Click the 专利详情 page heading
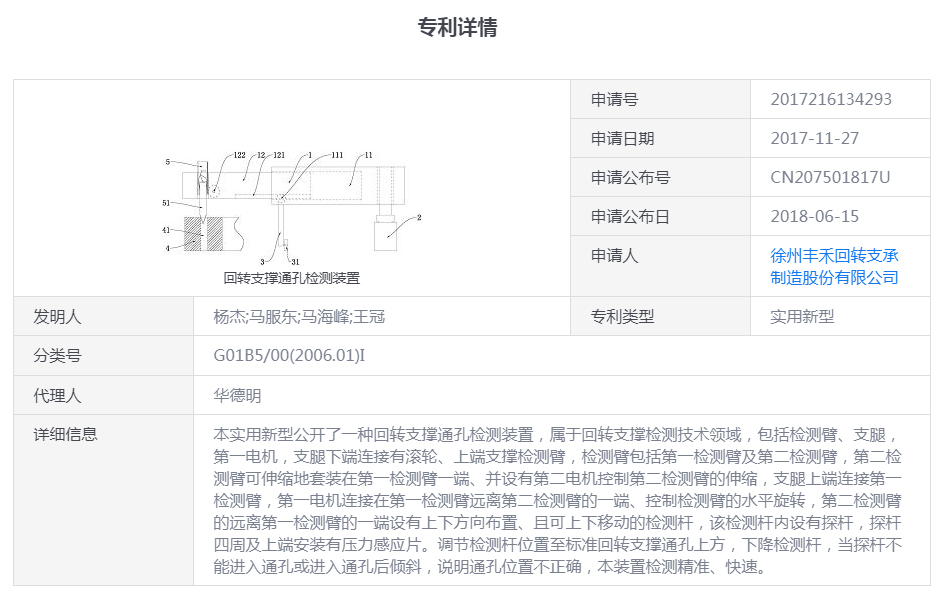 (458, 27)
